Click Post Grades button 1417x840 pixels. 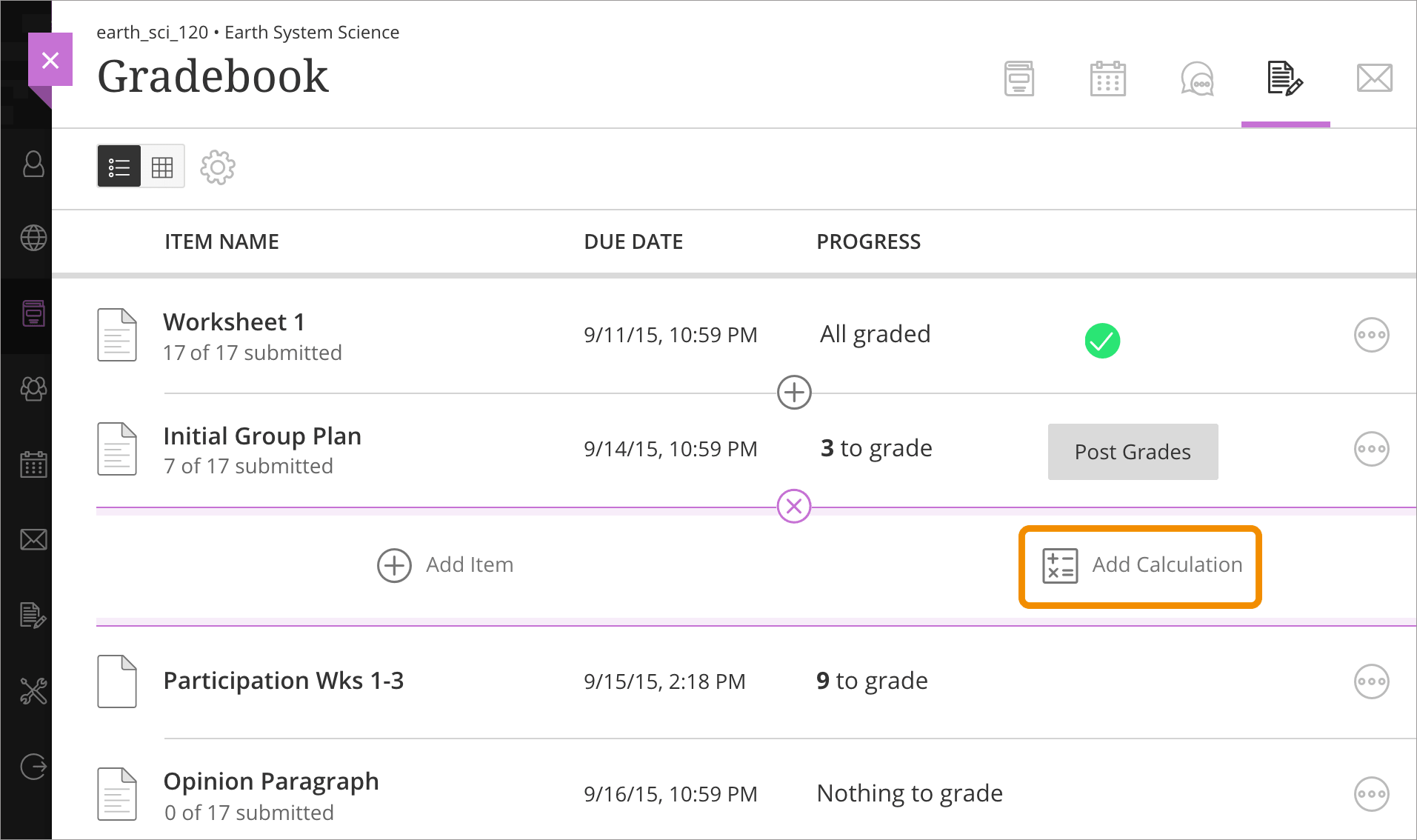[1133, 452]
